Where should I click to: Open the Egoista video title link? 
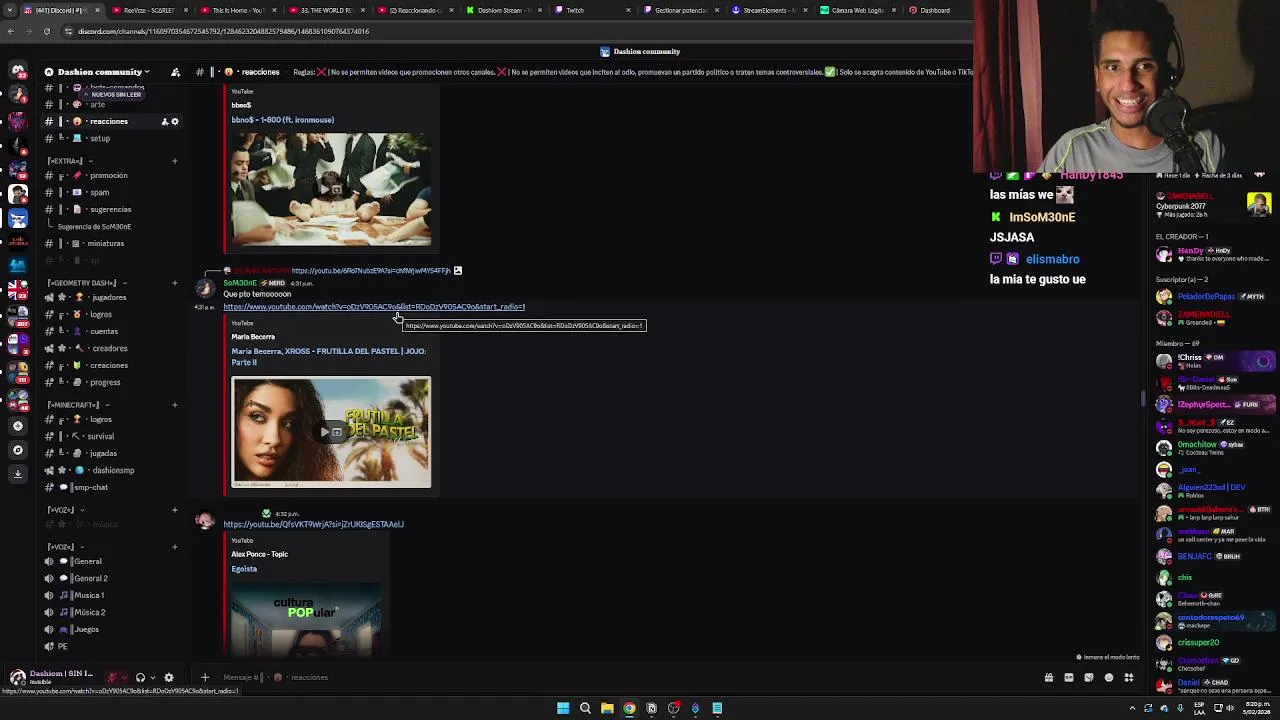(244, 569)
